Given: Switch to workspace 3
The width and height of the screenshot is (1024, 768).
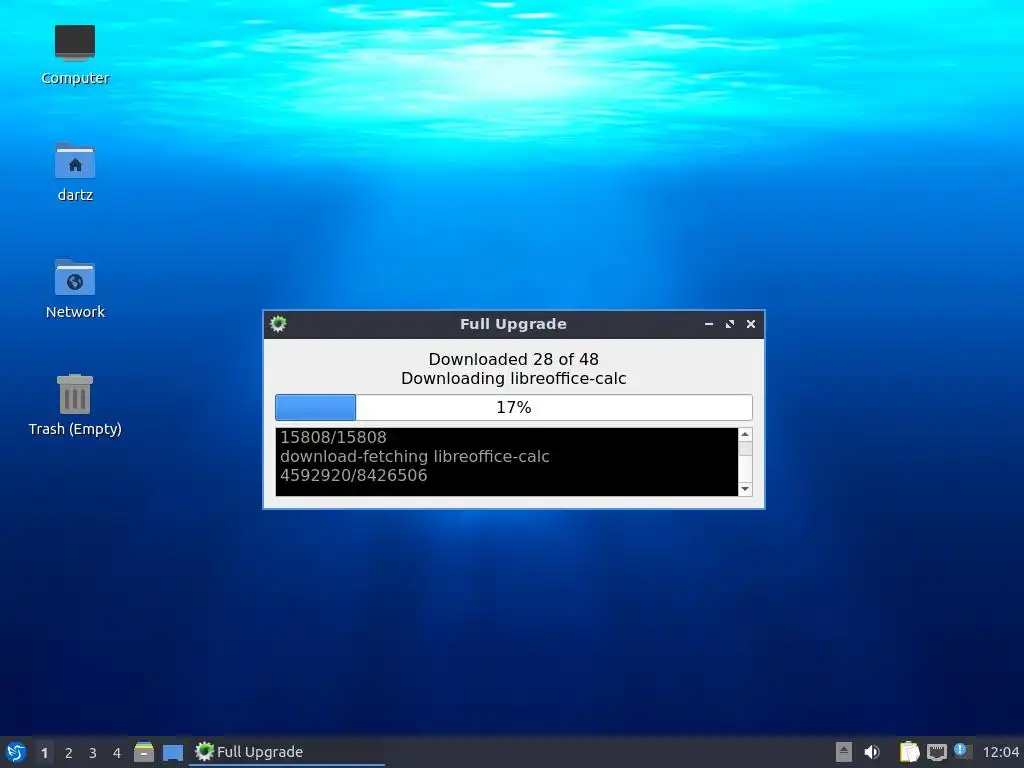Looking at the screenshot, I should tap(93, 753).
